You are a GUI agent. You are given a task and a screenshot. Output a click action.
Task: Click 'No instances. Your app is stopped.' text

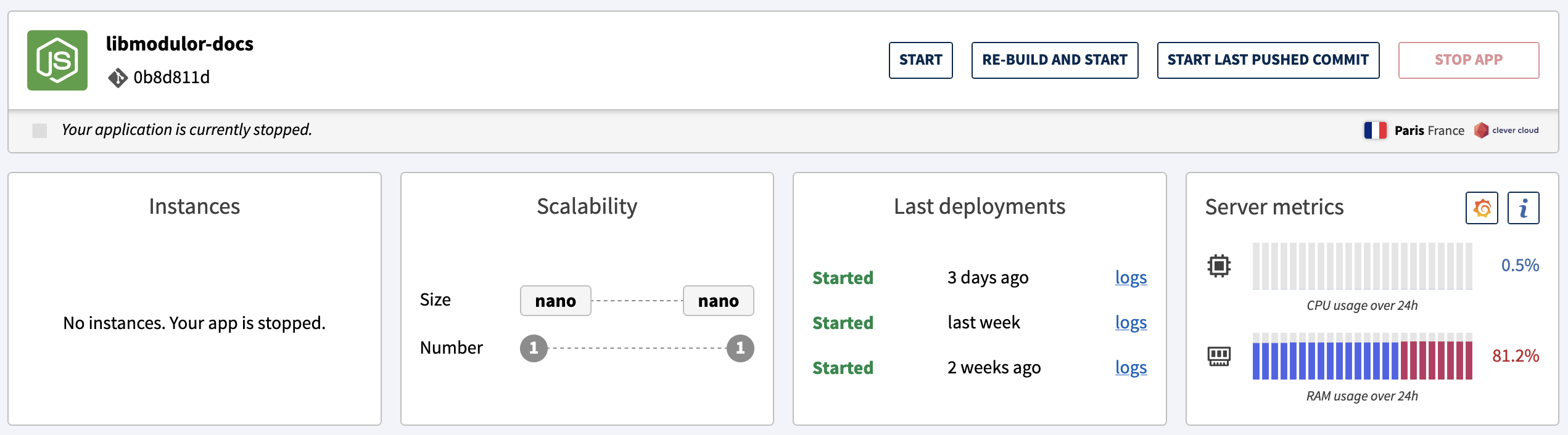(194, 323)
